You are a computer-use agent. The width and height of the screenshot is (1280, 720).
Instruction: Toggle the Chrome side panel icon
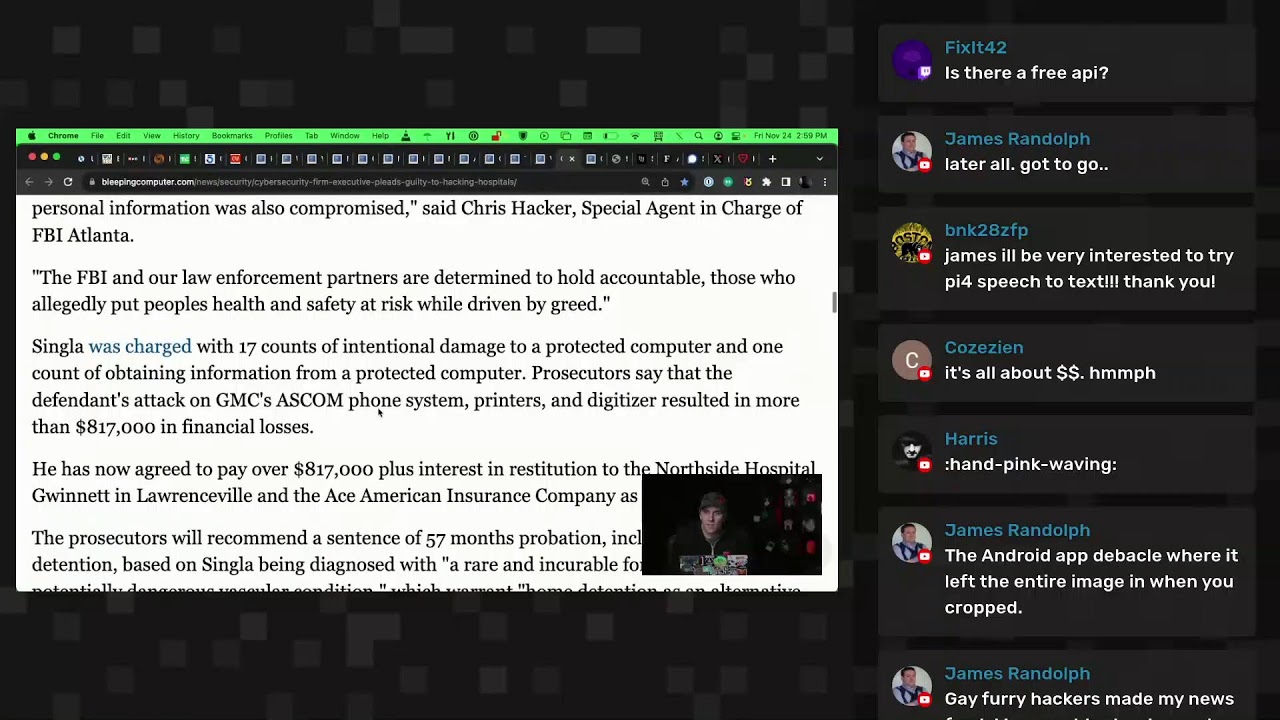tap(786, 182)
